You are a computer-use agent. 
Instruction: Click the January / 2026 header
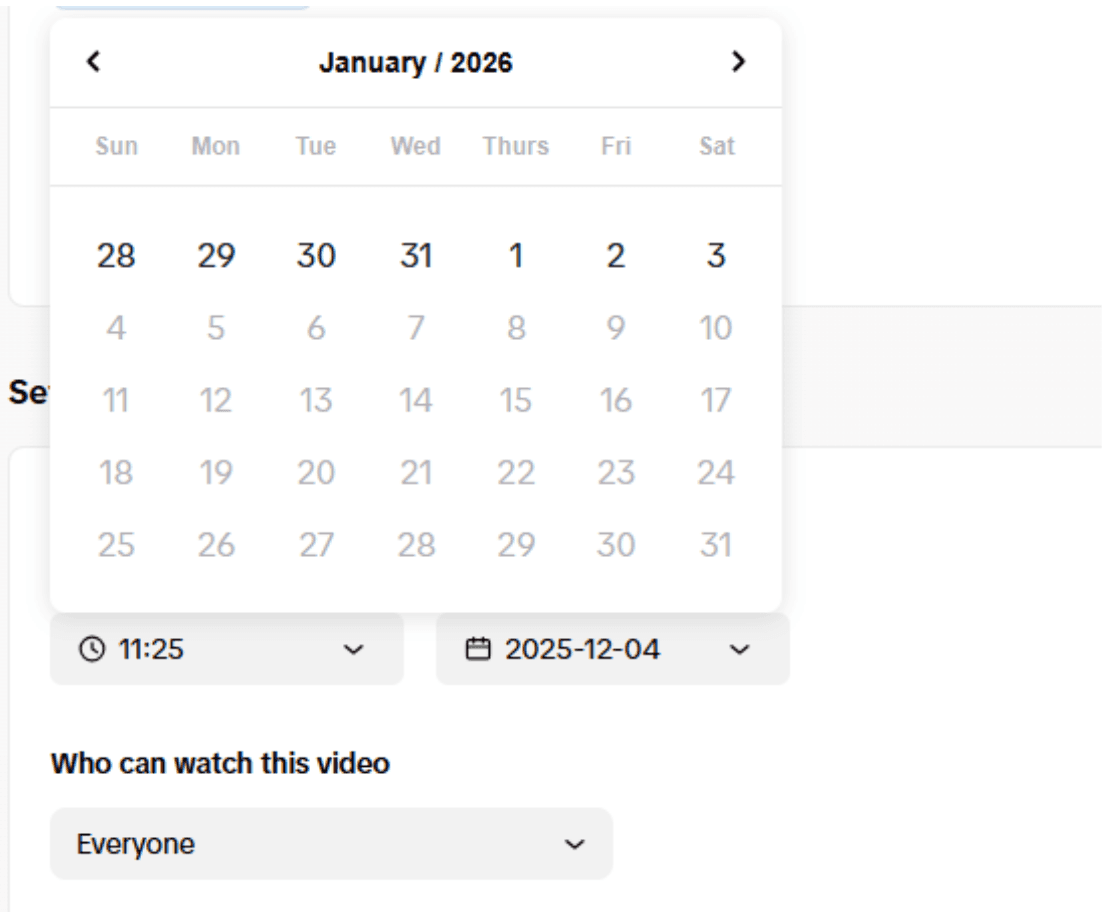416,62
